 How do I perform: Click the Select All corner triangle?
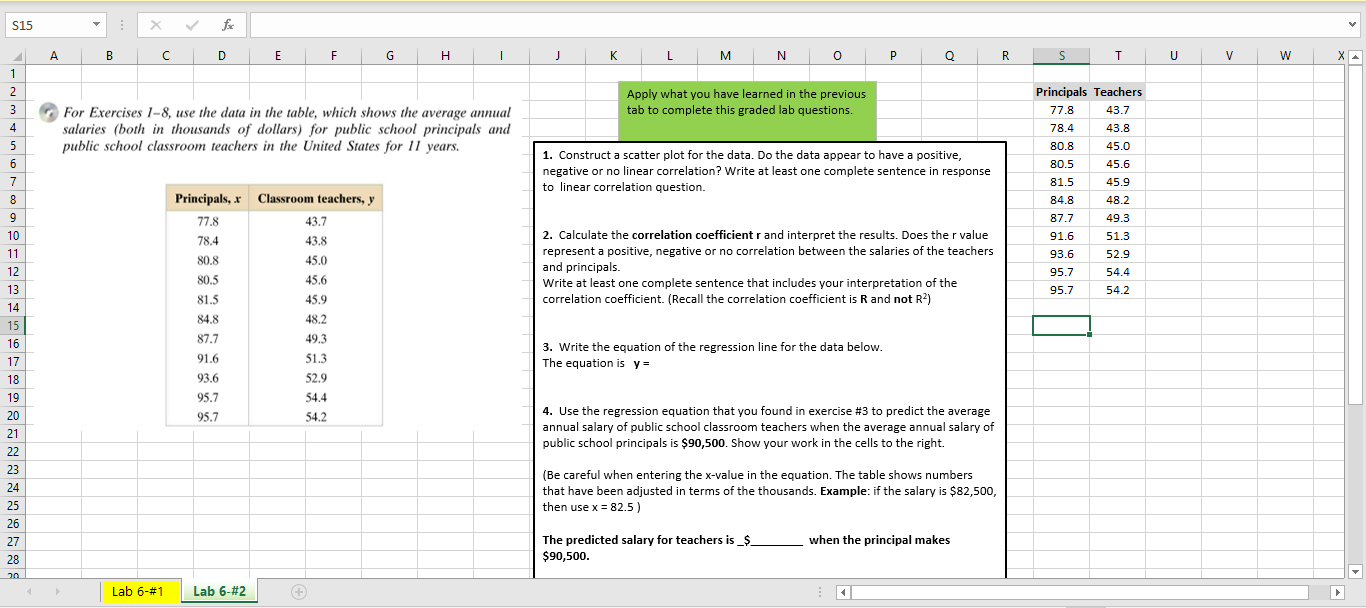click(x=14, y=57)
